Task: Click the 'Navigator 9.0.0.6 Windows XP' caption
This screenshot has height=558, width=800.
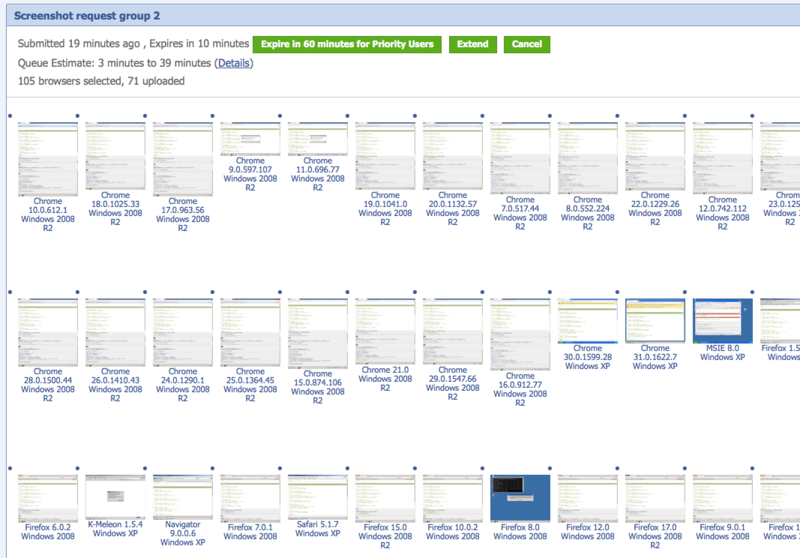Action: coord(183,534)
